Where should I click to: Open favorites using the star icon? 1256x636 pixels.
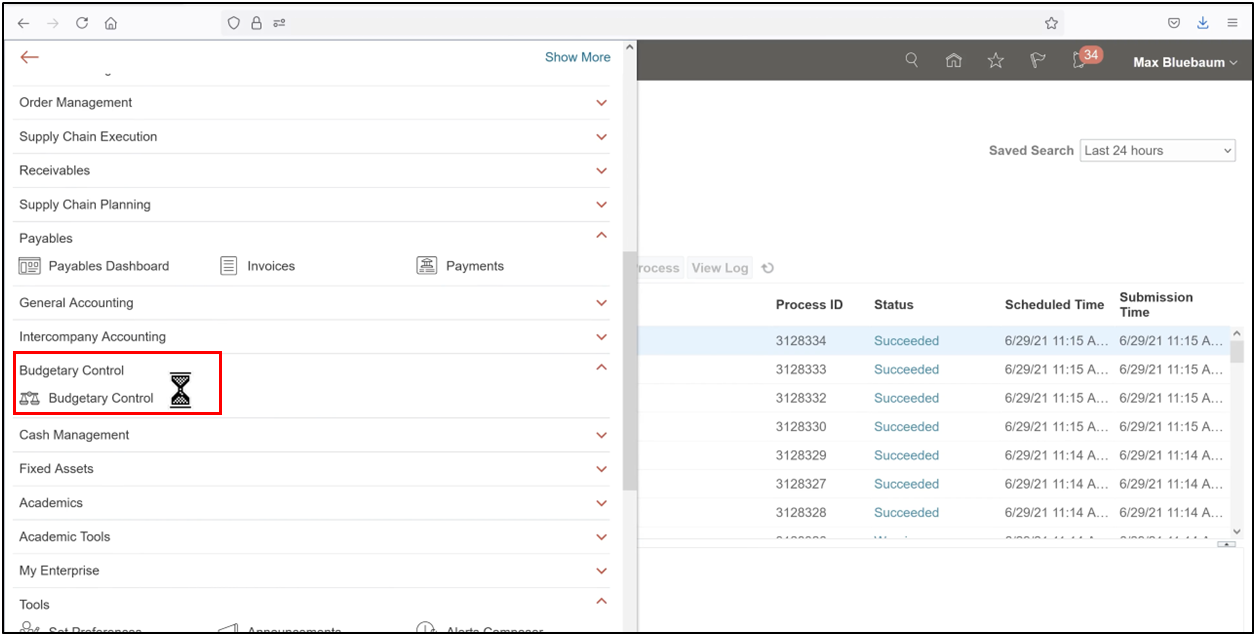[x=995, y=59]
